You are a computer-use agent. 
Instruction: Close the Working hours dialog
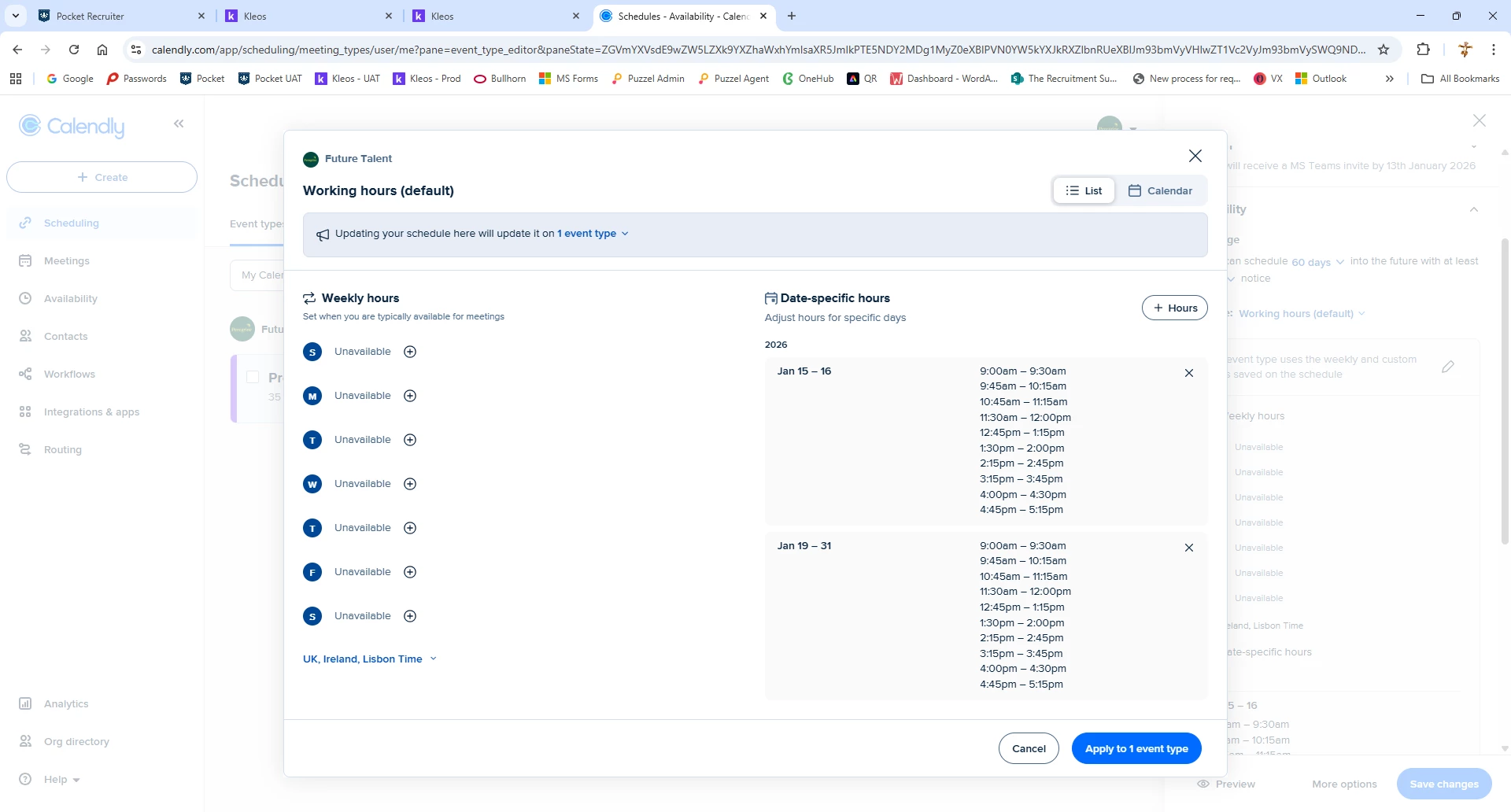point(1195,156)
